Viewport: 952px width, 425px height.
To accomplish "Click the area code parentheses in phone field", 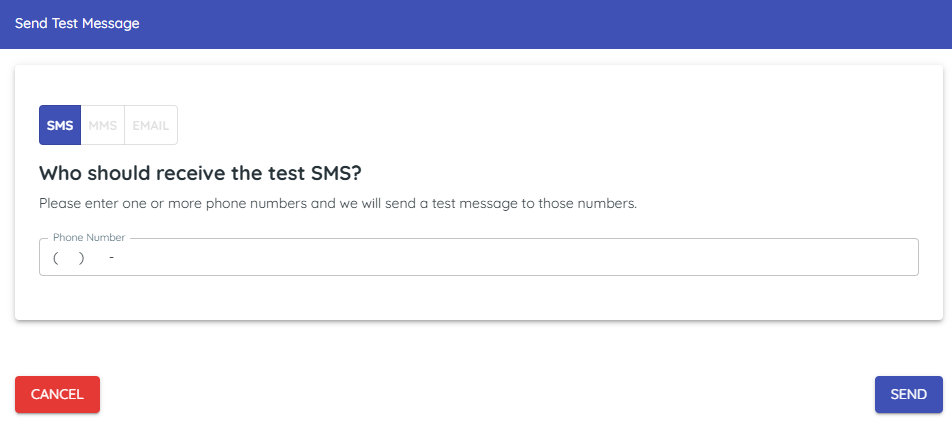I will [x=68, y=258].
